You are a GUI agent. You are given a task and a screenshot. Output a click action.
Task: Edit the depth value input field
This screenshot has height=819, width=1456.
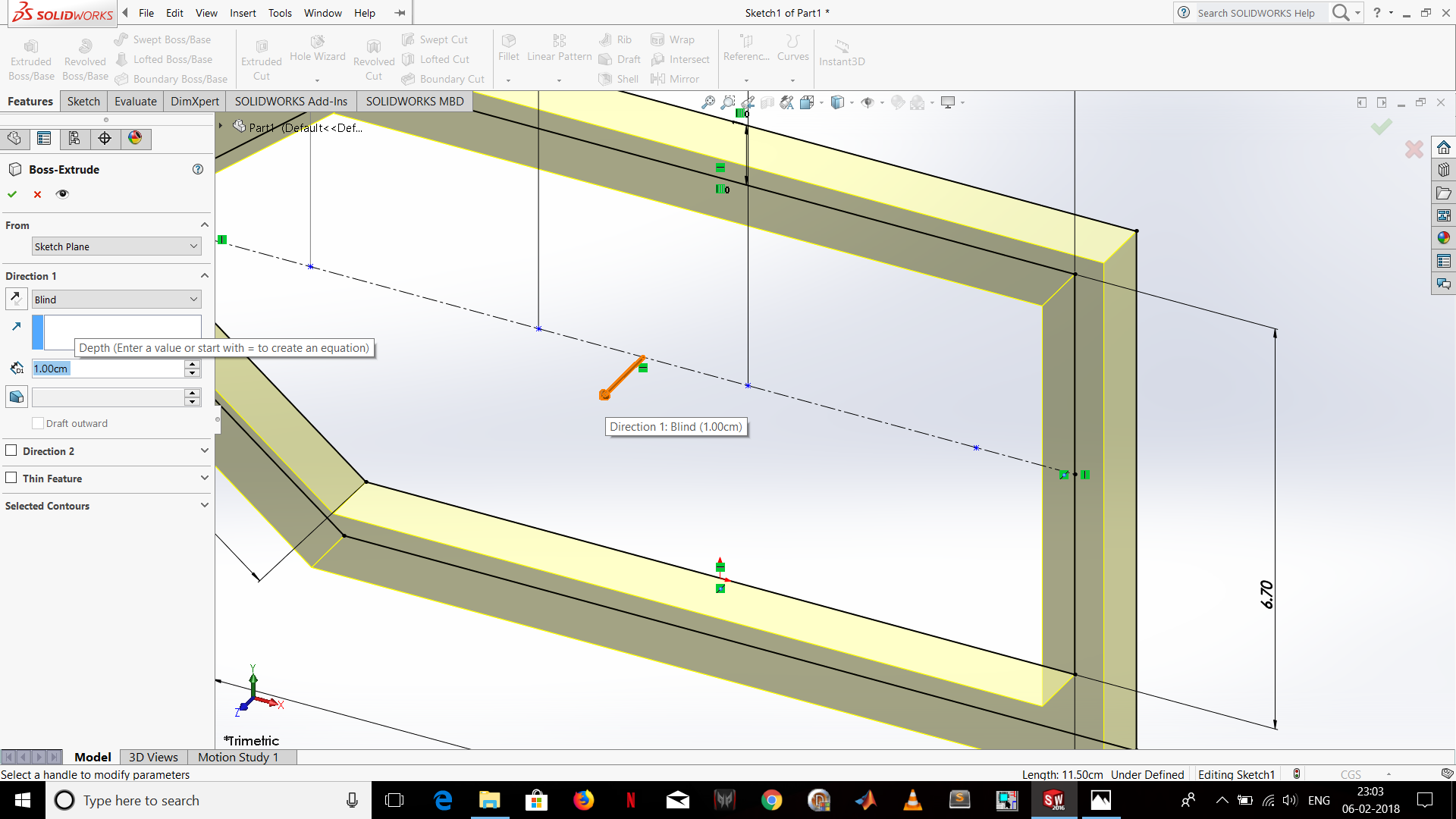click(107, 368)
